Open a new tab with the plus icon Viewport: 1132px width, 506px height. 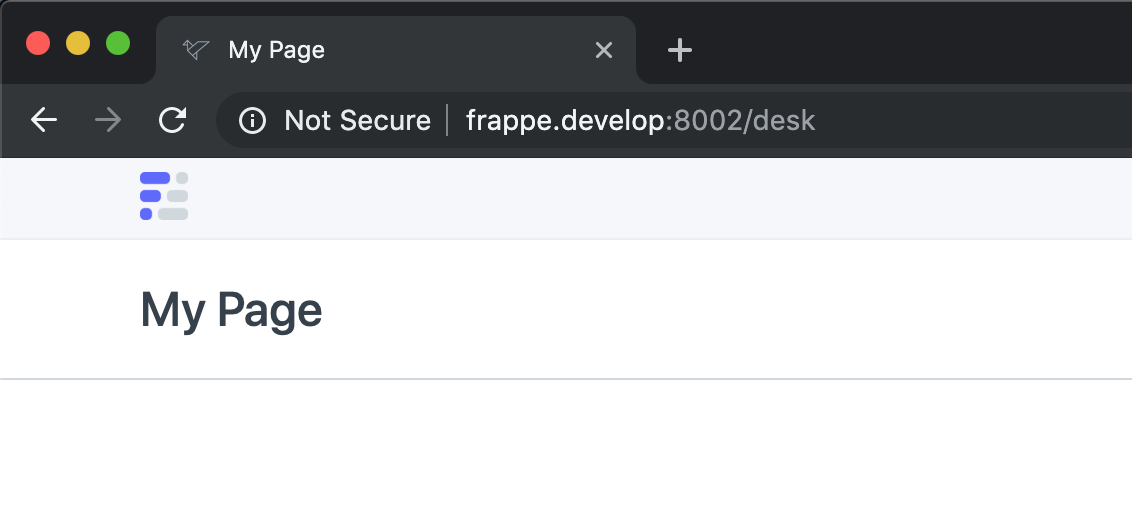(x=679, y=50)
